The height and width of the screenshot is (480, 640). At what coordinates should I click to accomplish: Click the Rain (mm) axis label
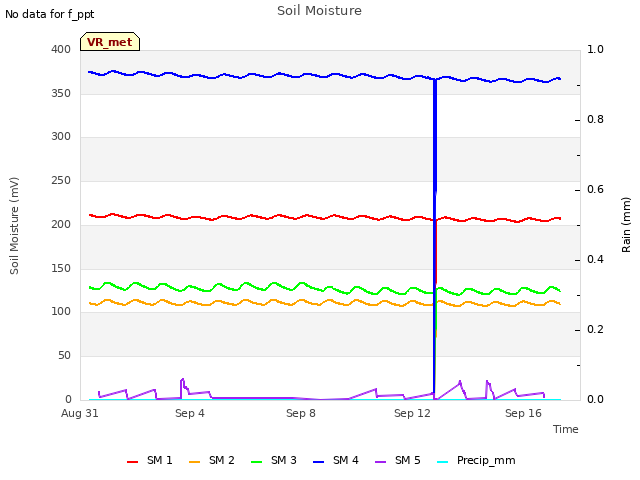click(x=626, y=225)
